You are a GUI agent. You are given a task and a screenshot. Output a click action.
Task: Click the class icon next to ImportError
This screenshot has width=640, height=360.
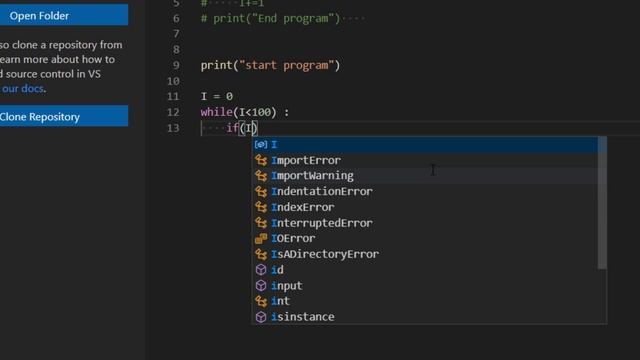tap(261, 160)
